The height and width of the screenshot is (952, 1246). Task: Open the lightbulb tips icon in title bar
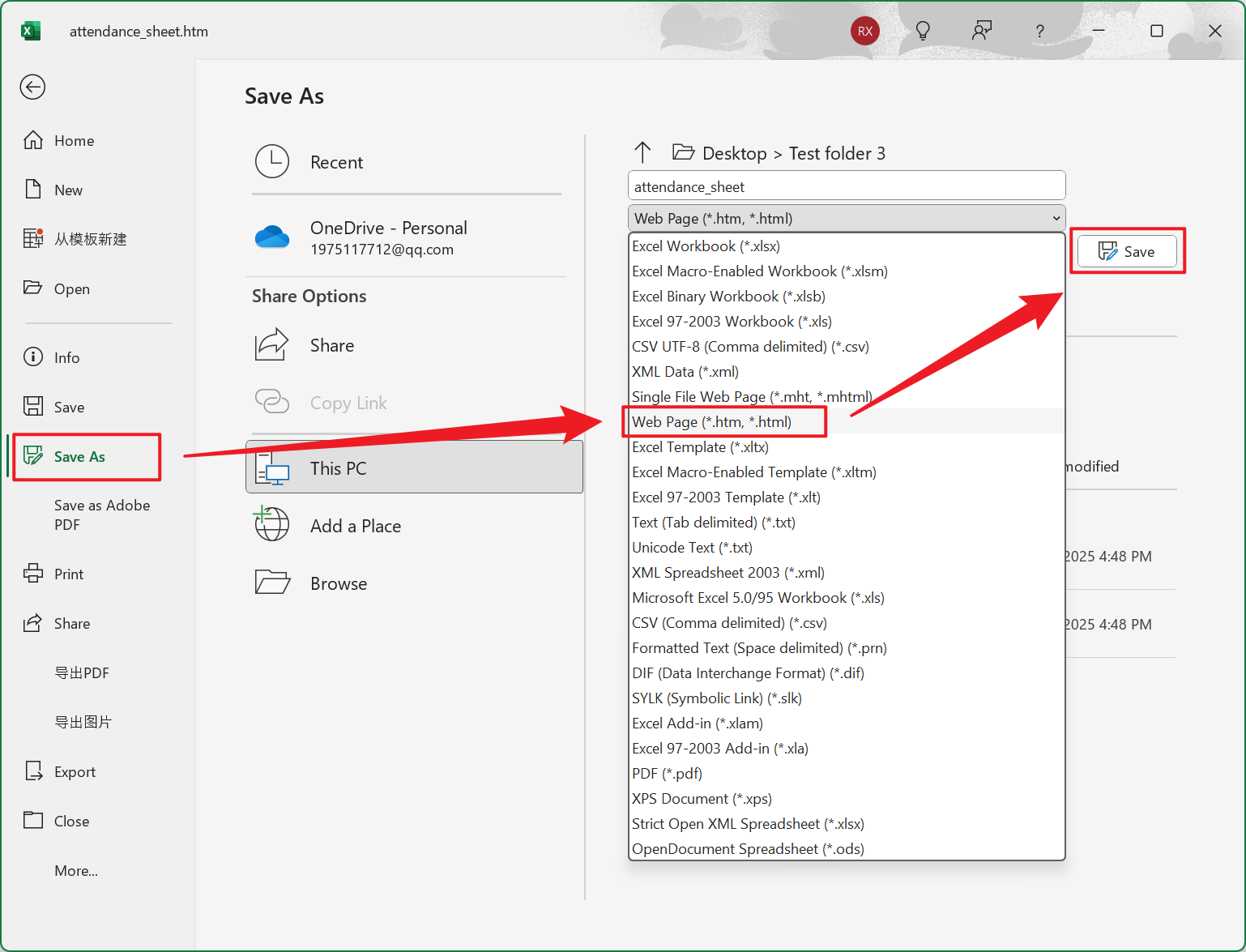[x=923, y=31]
